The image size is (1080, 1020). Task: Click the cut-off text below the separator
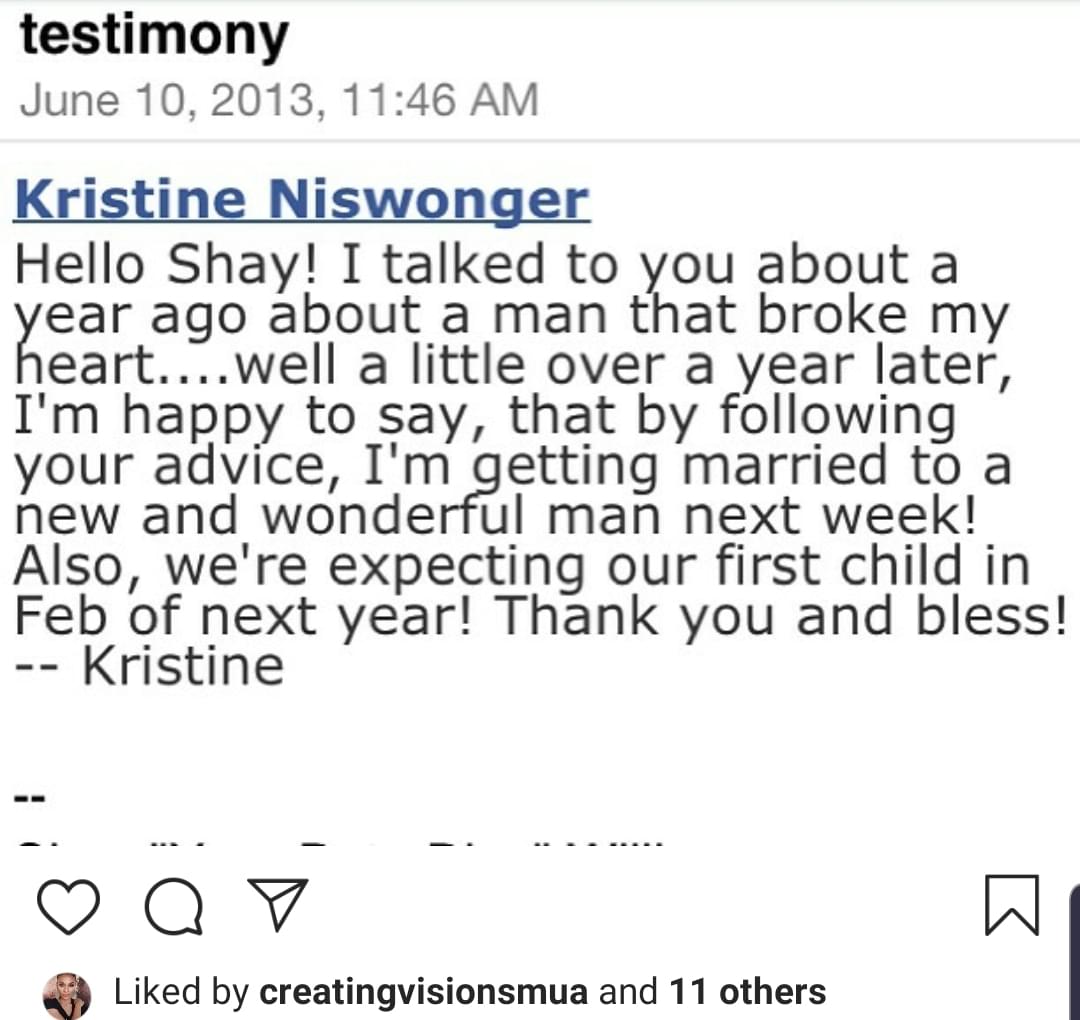click(x=339, y=842)
